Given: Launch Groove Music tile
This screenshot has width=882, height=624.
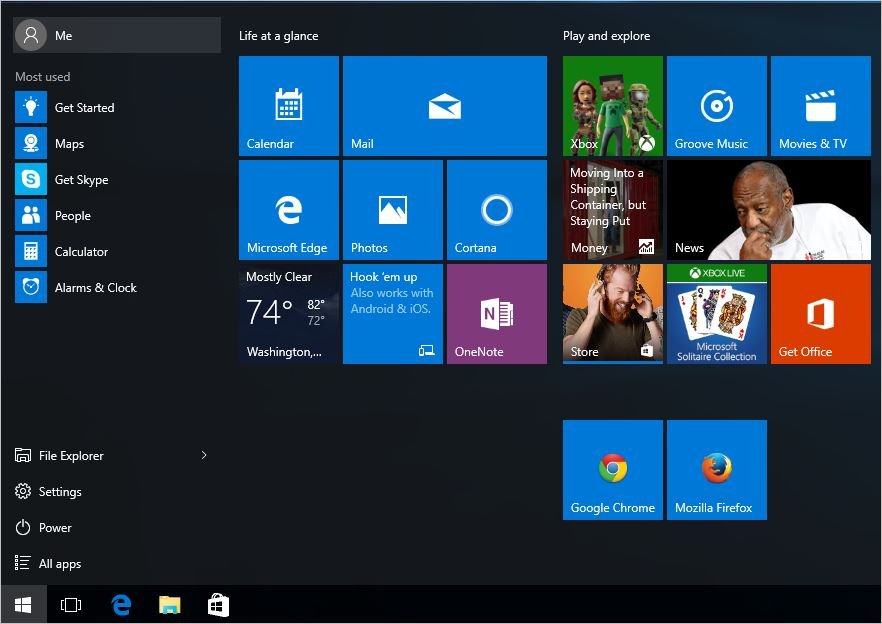Looking at the screenshot, I should coord(716,106).
